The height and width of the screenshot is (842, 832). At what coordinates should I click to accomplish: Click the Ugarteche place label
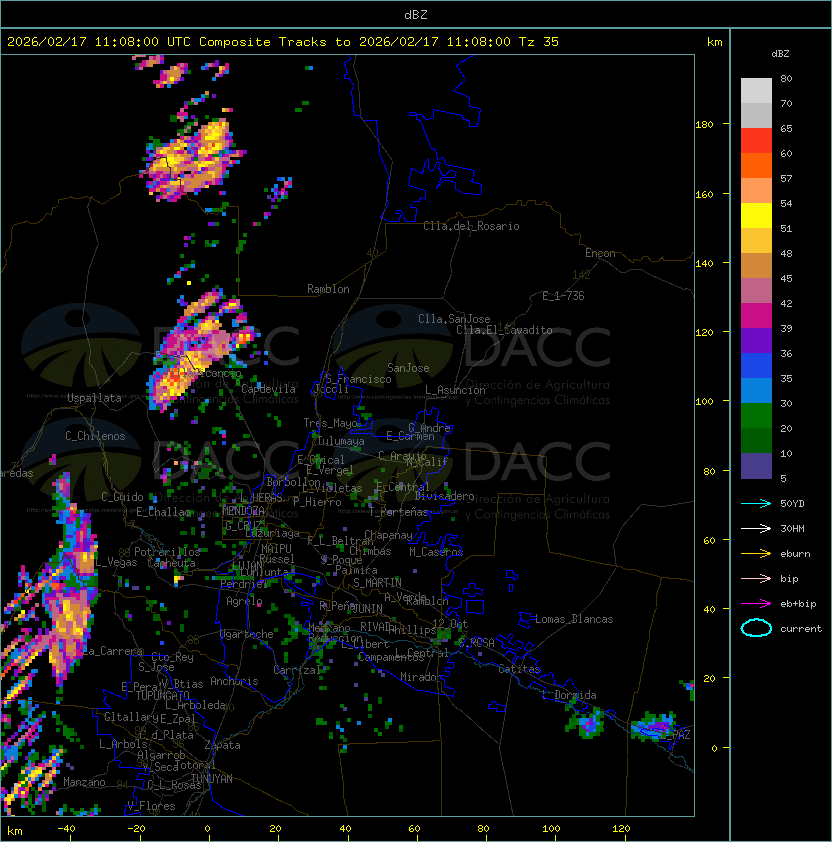247,634
